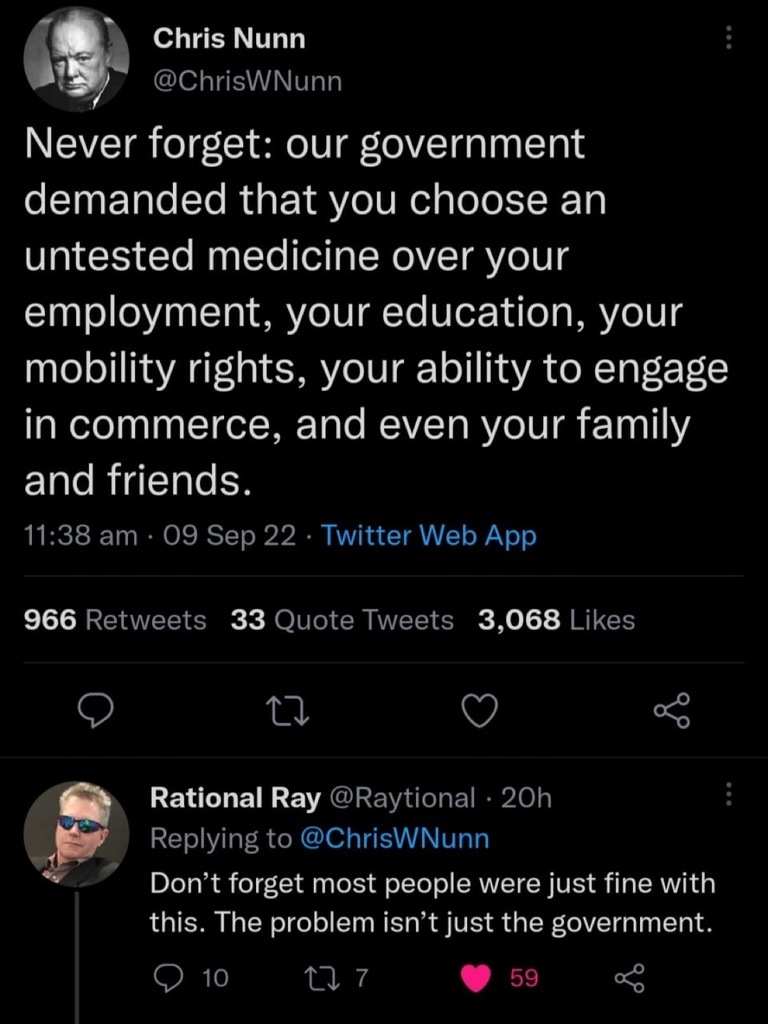Reply to Rational Ray's comment
Viewport: 768px width, 1024px height.
pyautogui.click(x=164, y=979)
